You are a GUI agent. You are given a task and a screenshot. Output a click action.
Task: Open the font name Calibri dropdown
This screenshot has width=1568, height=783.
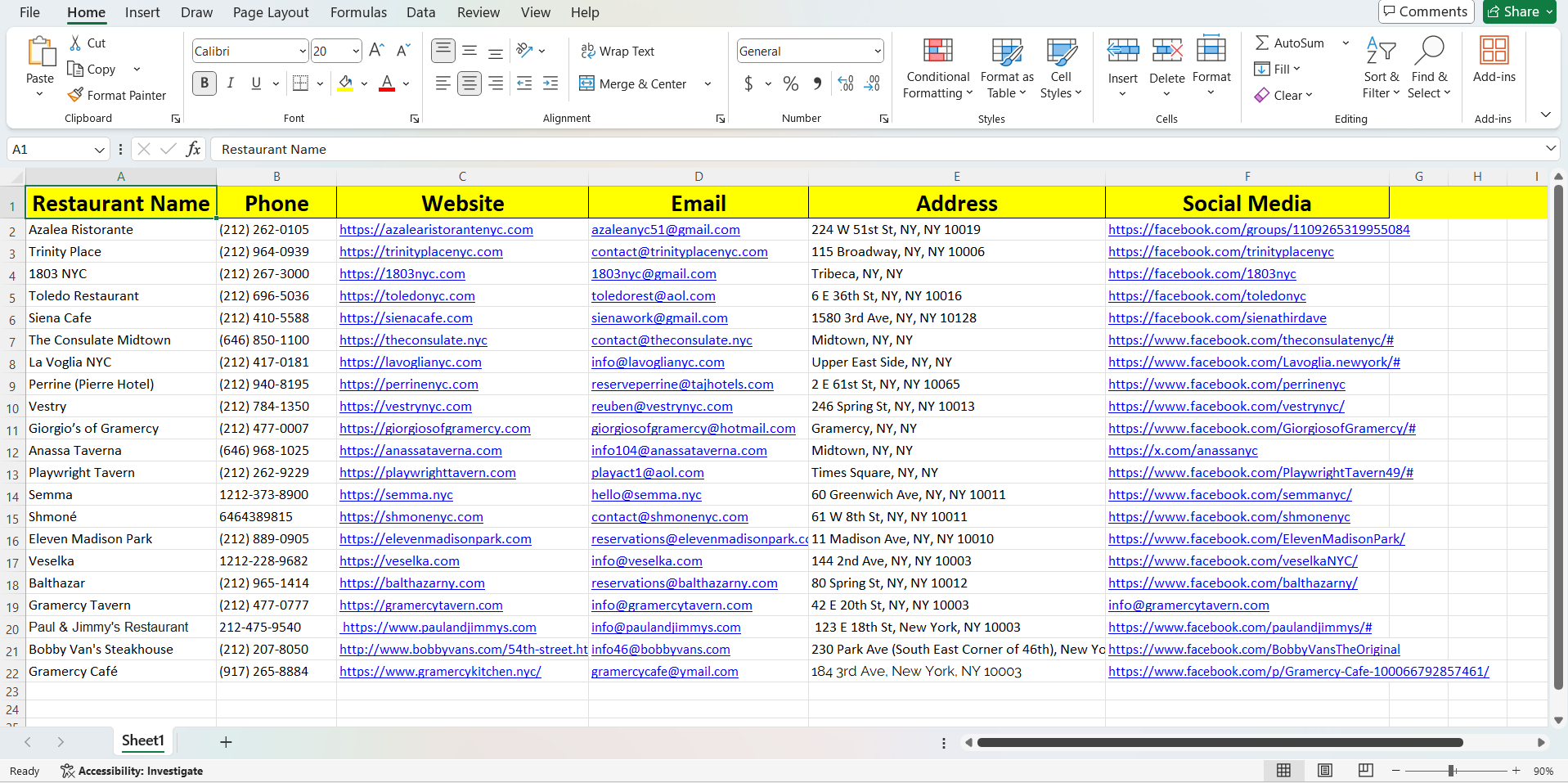[302, 52]
